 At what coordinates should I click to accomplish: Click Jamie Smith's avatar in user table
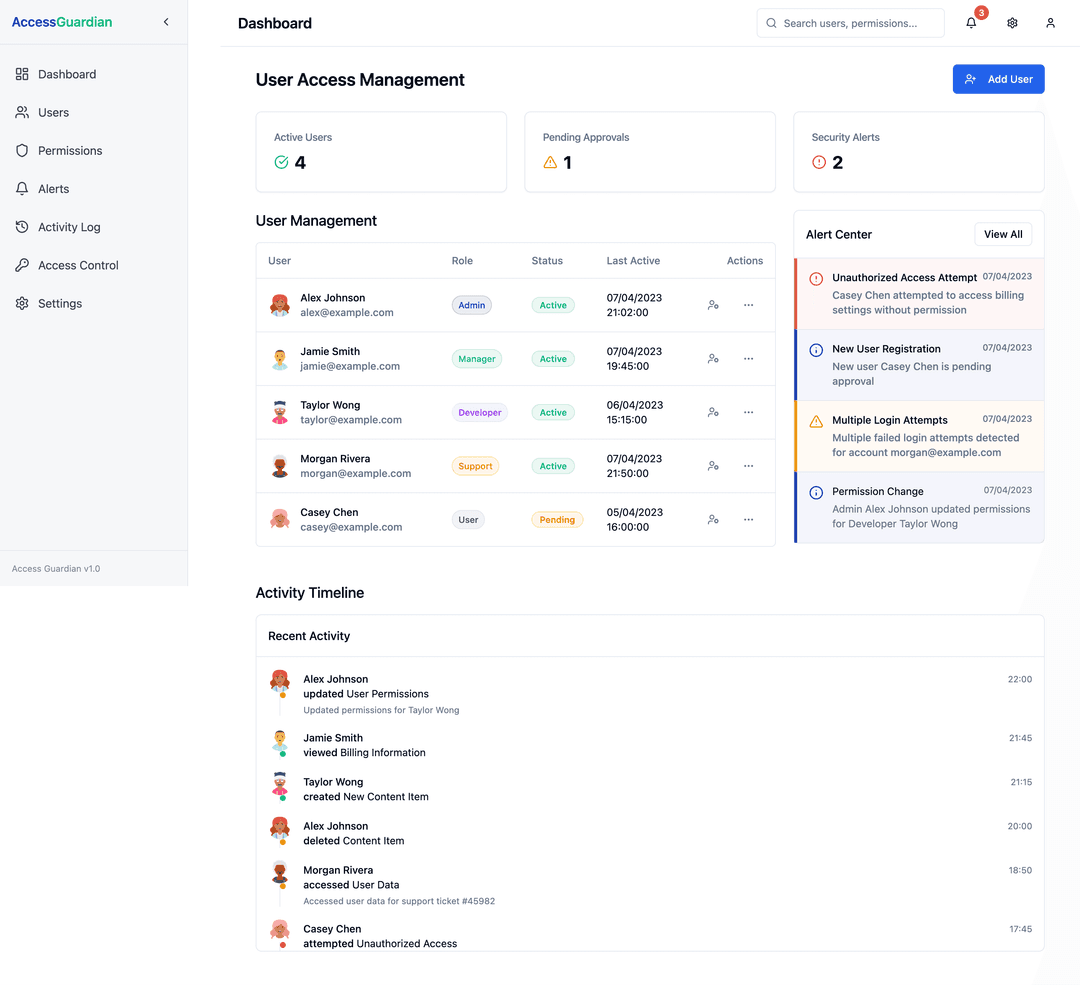280,359
